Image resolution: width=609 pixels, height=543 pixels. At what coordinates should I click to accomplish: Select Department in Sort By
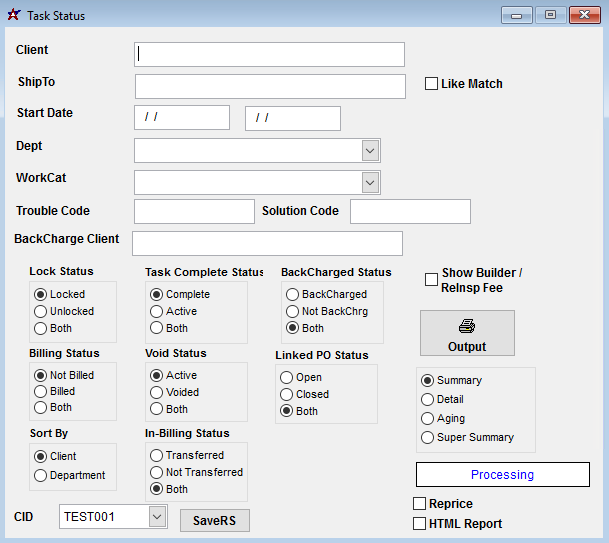41,476
